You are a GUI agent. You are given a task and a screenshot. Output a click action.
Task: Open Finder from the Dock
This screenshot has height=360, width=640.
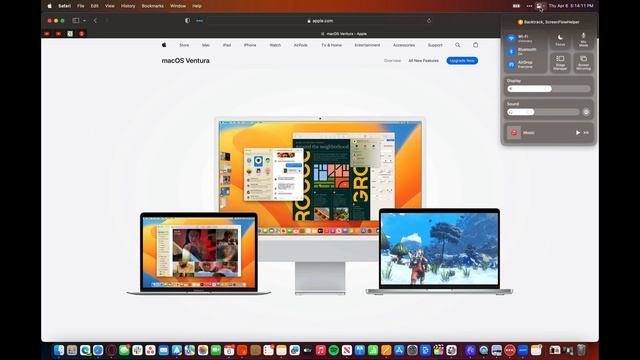tap(59, 350)
